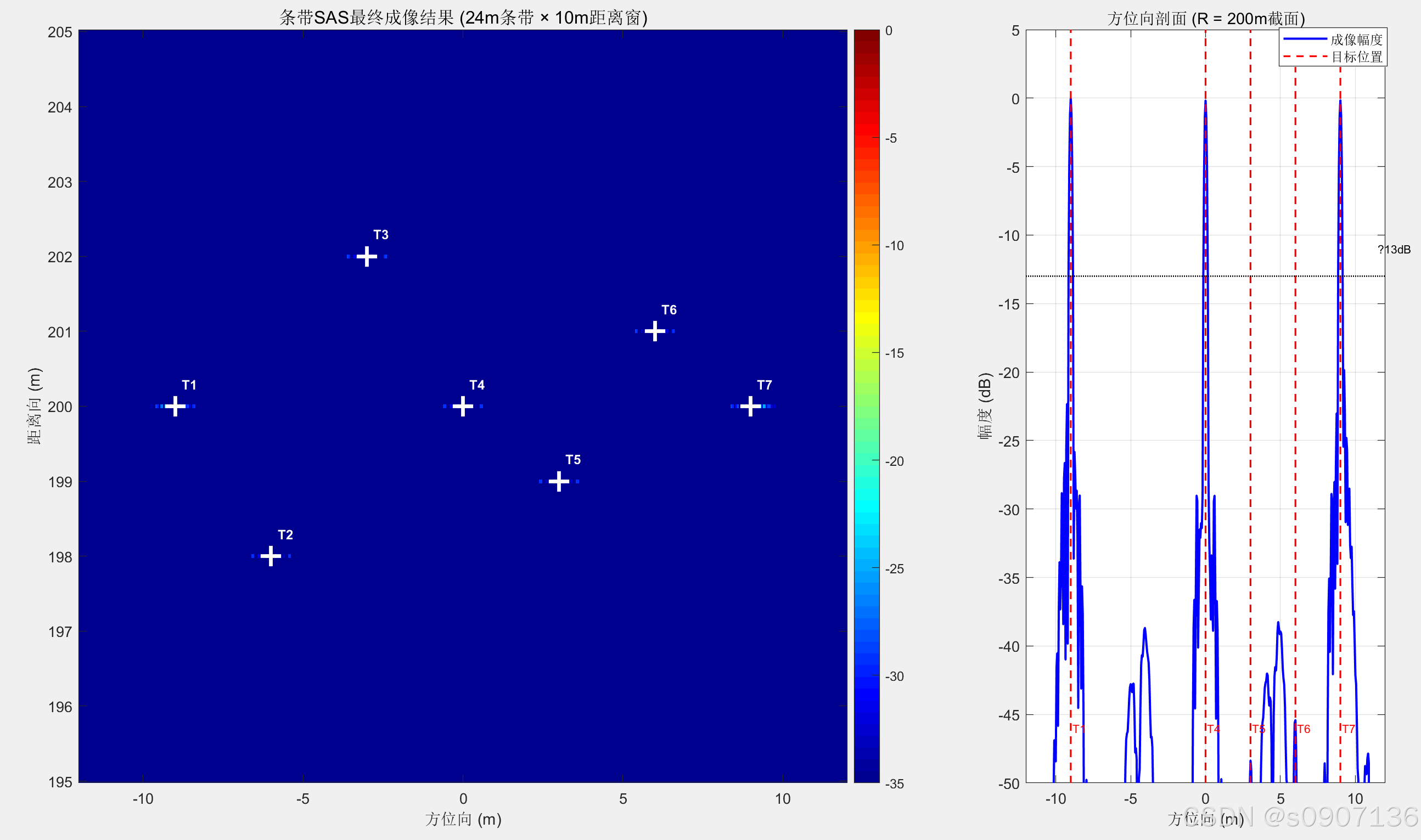Click the 成像幅度 legend entry

[1356, 40]
